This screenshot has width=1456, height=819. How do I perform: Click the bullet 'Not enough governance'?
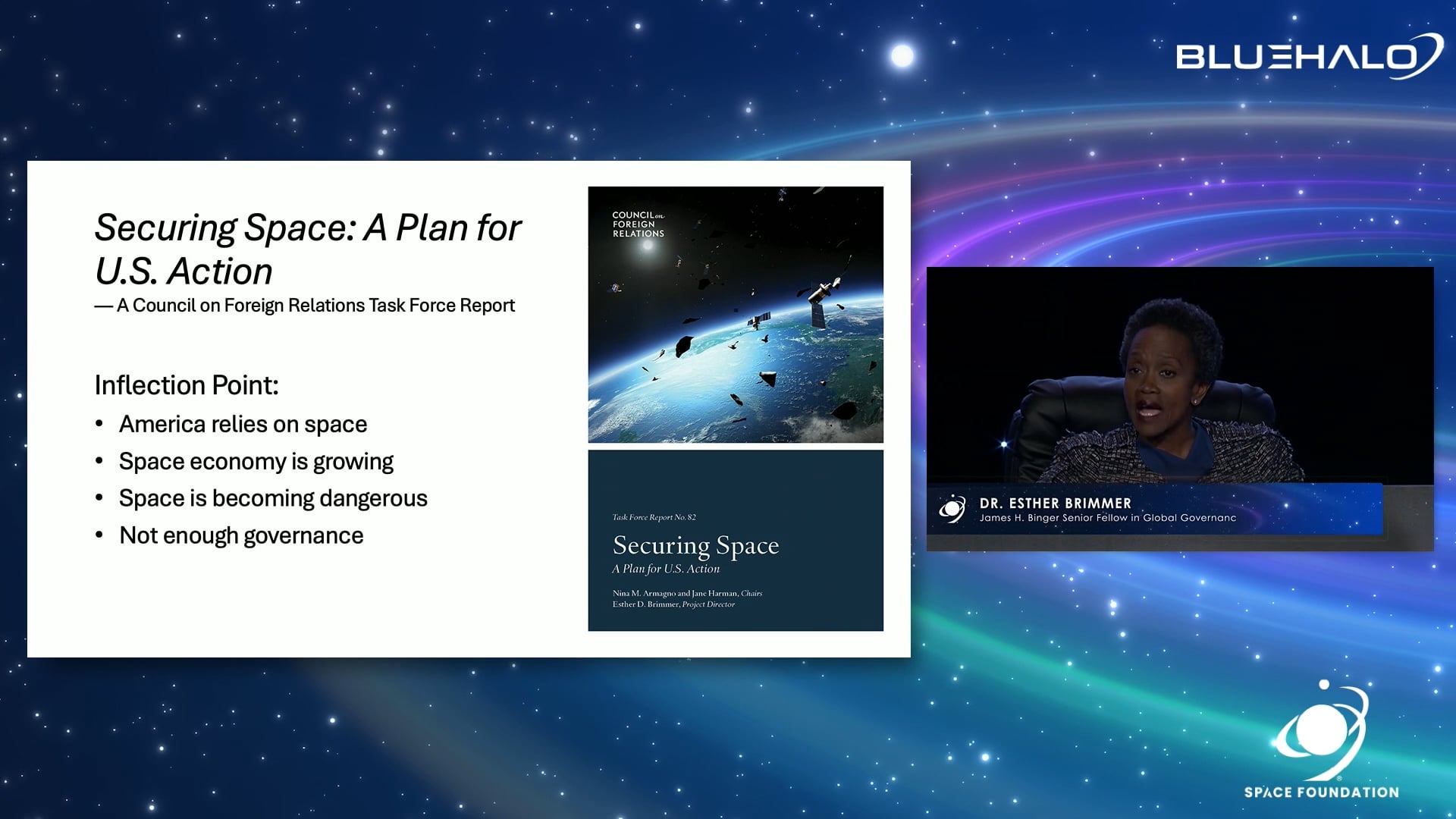[x=241, y=535]
